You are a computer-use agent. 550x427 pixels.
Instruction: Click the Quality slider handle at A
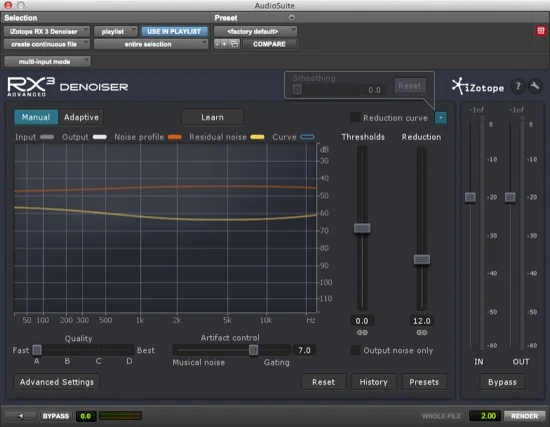click(x=37, y=350)
